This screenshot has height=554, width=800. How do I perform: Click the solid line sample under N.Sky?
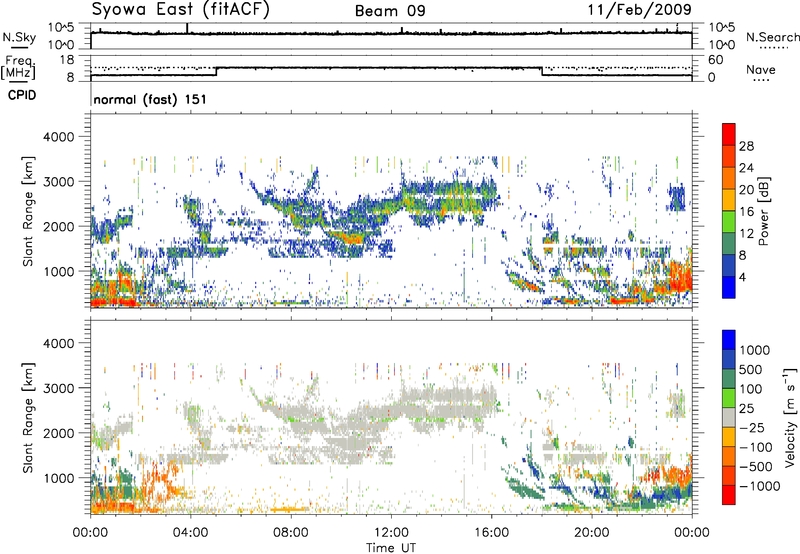click(x=19, y=47)
